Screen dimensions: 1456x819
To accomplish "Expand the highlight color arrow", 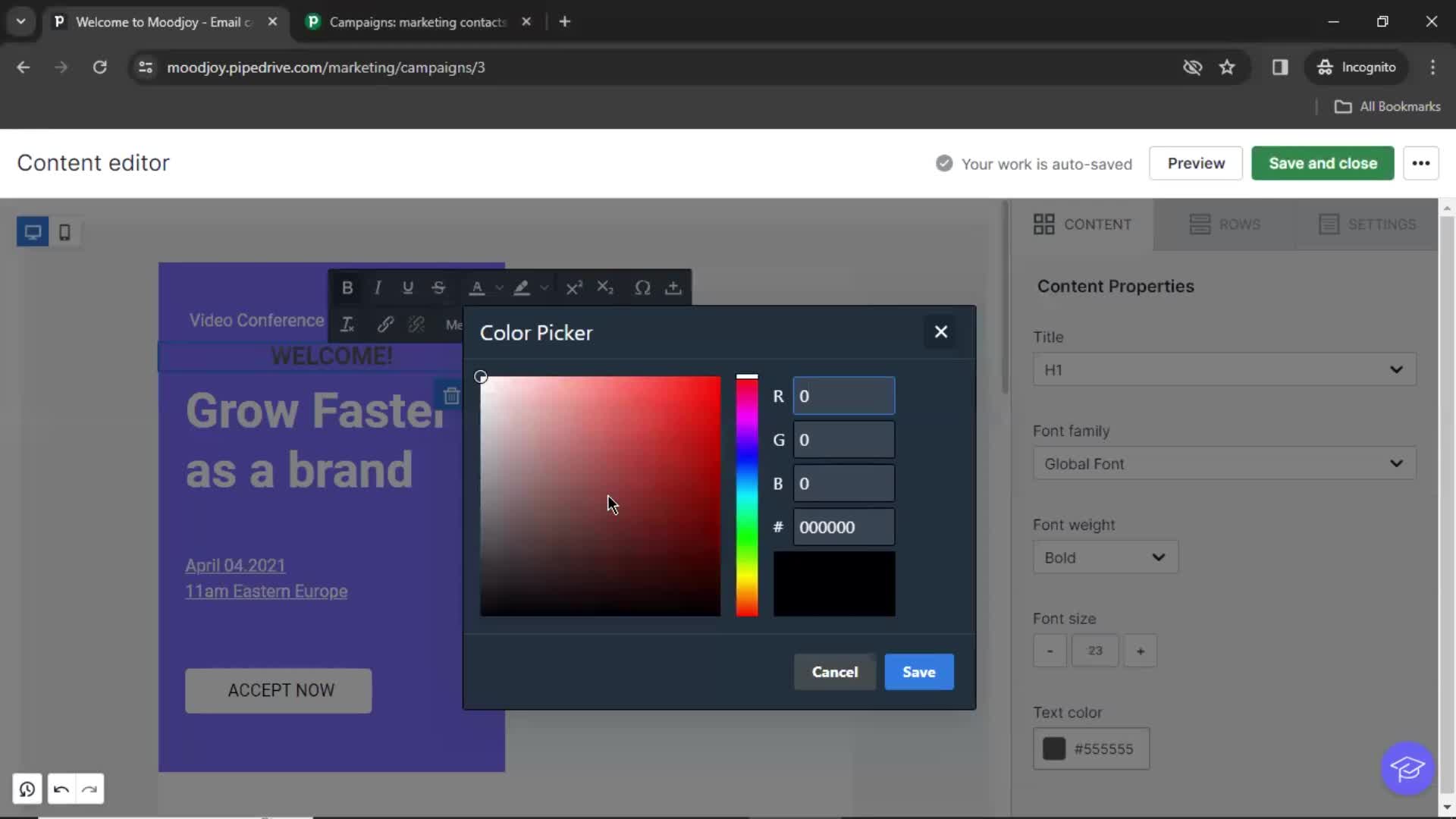I will pos(544,288).
